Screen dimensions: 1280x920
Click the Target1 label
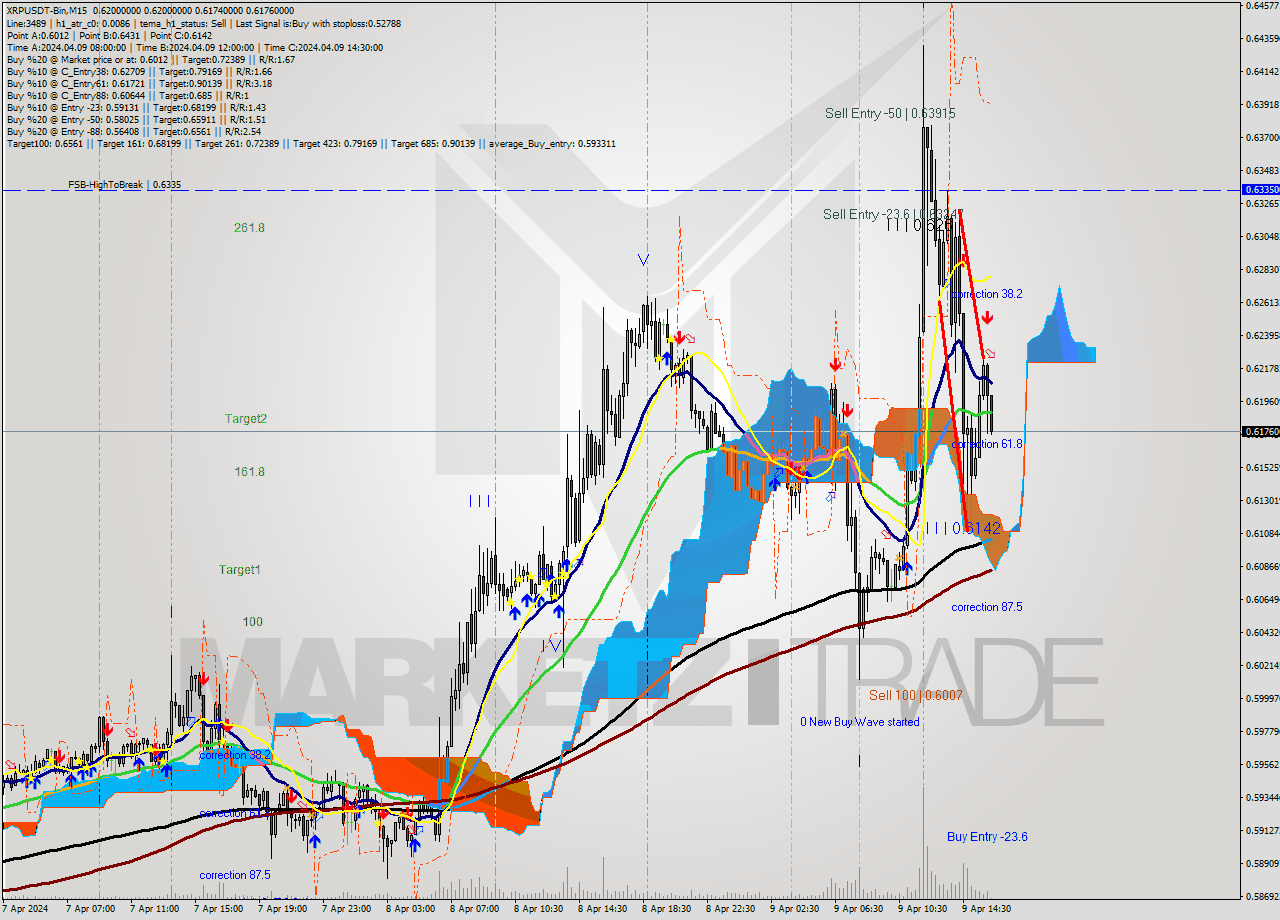click(240, 570)
